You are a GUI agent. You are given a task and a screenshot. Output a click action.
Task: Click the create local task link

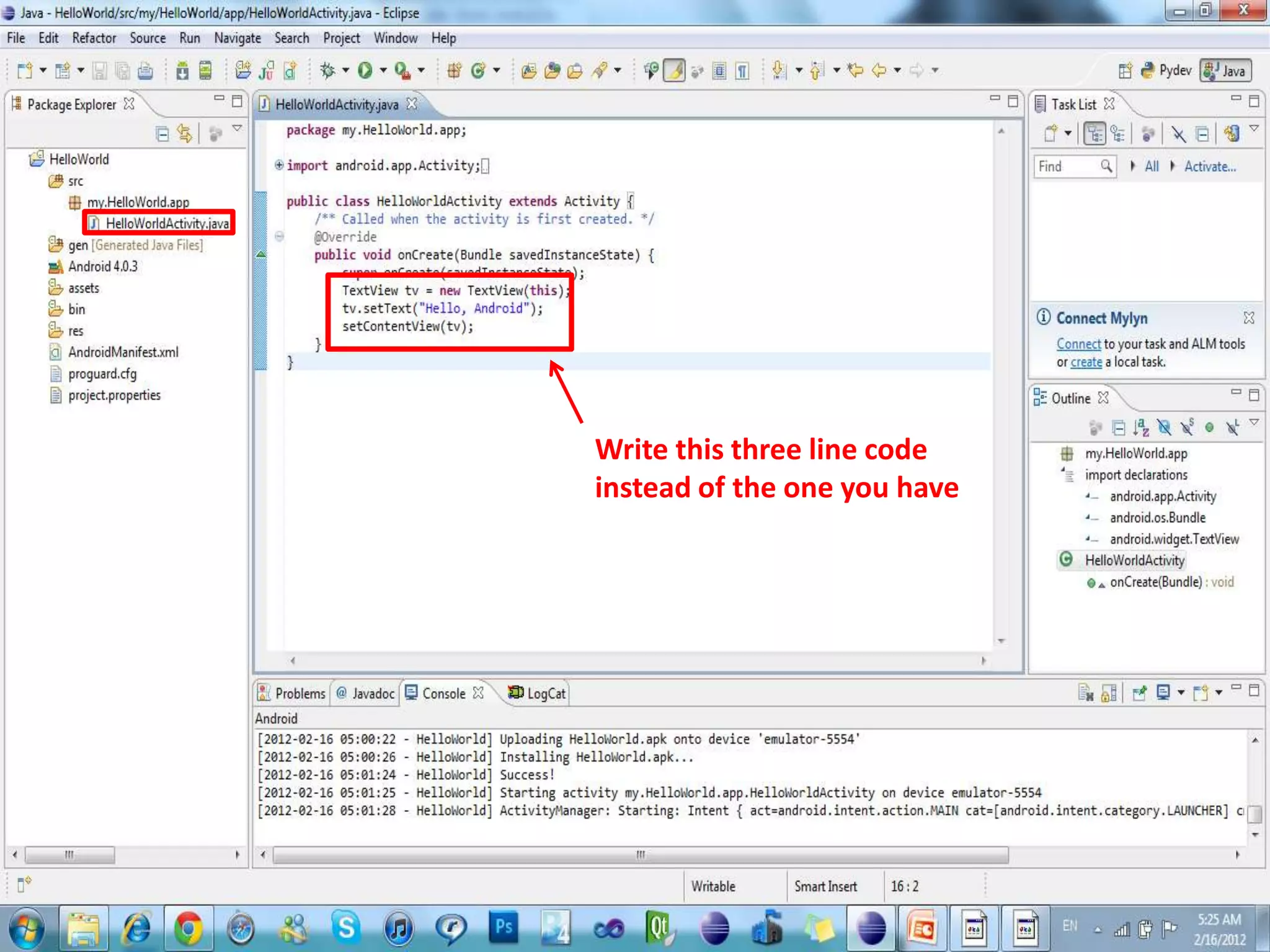[1086, 362]
